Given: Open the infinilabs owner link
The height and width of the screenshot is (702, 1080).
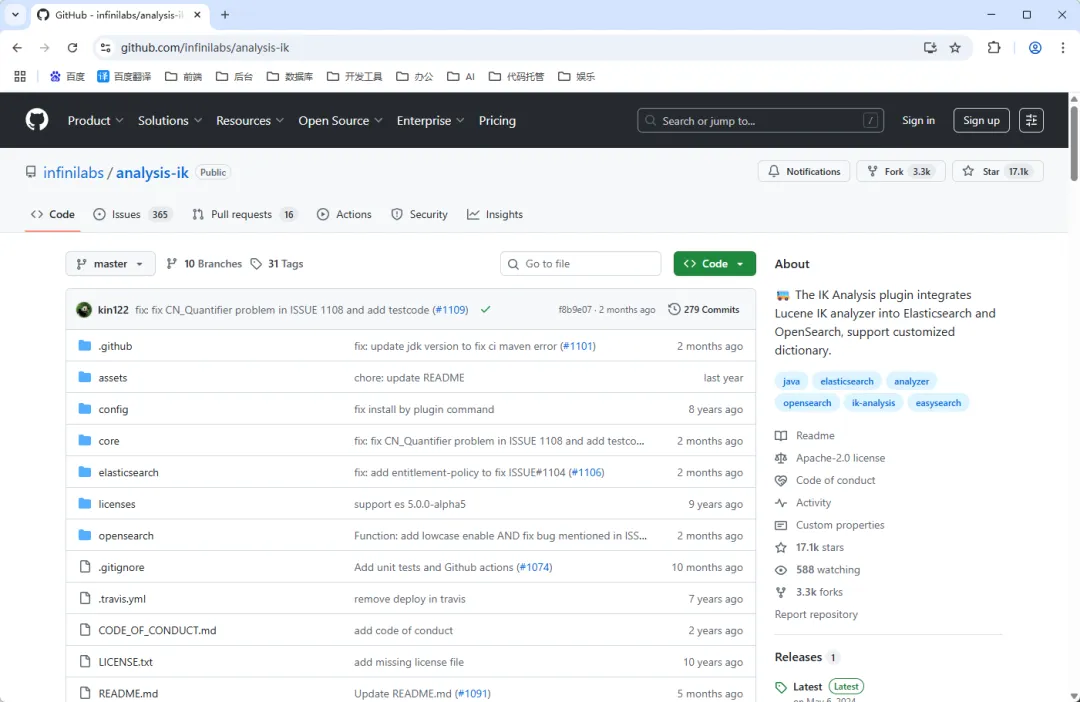Looking at the screenshot, I should click(x=73, y=172).
